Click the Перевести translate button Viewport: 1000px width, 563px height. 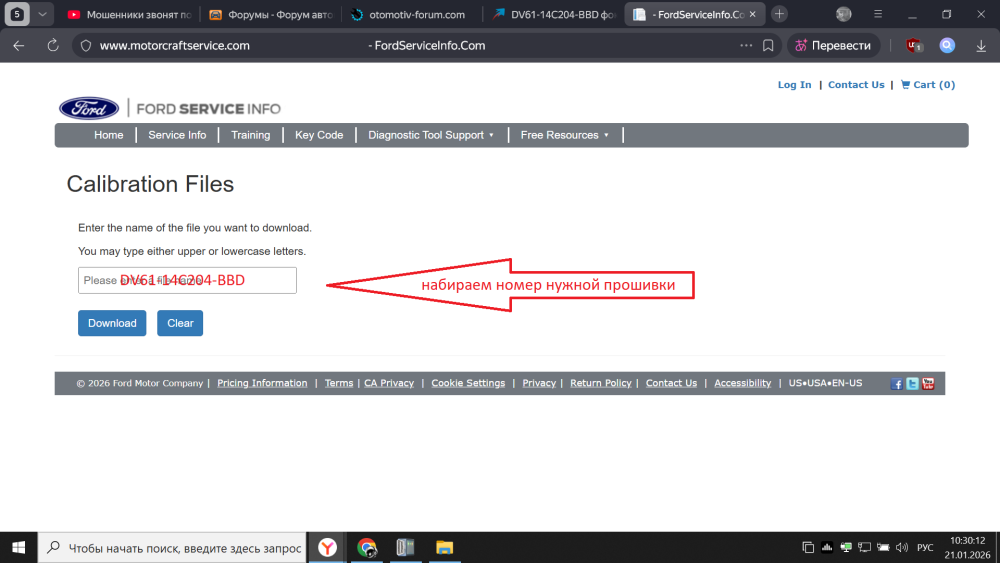834,45
